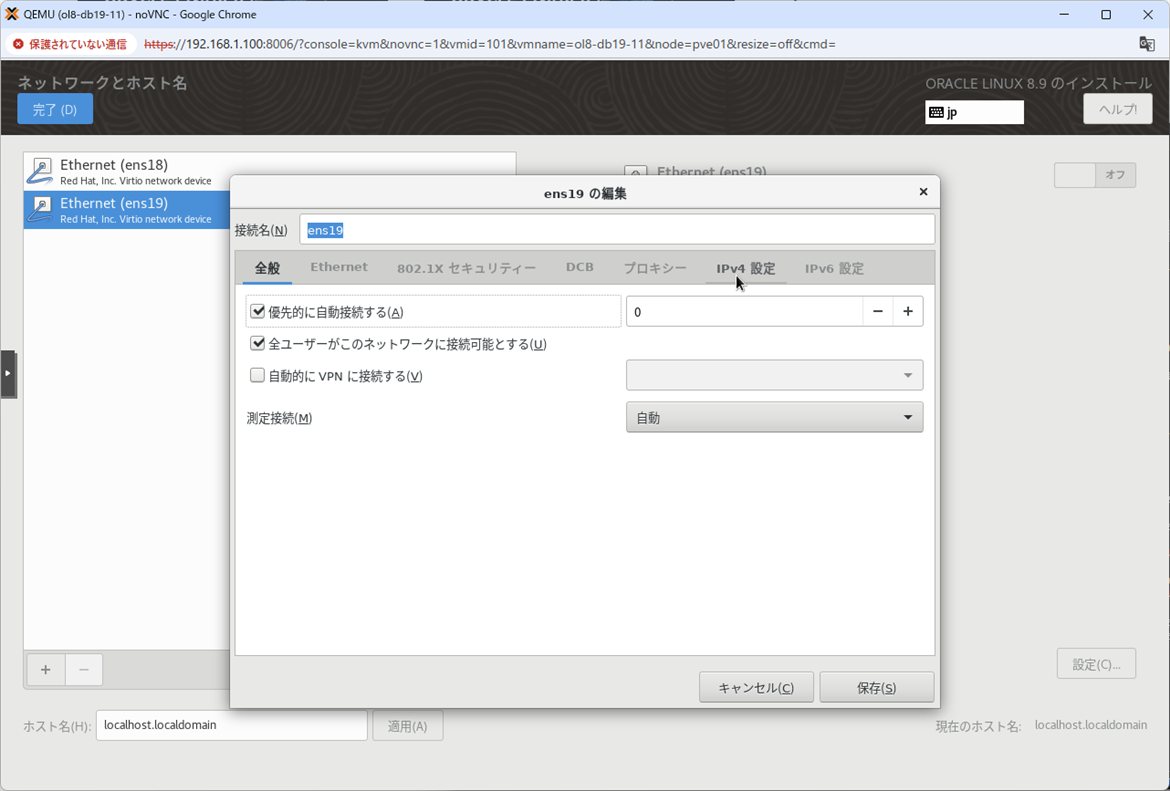
Task: Switch to the Ethernet tab
Action: click(x=339, y=267)
